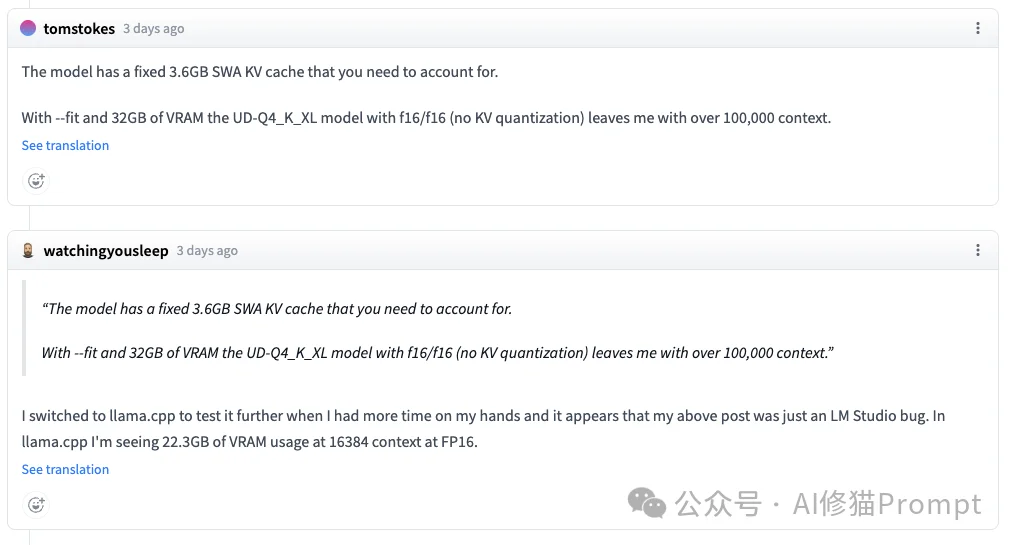Click tomstokes' unquoted line about --fit and 32GB VRAM

[x=426, y=118]
